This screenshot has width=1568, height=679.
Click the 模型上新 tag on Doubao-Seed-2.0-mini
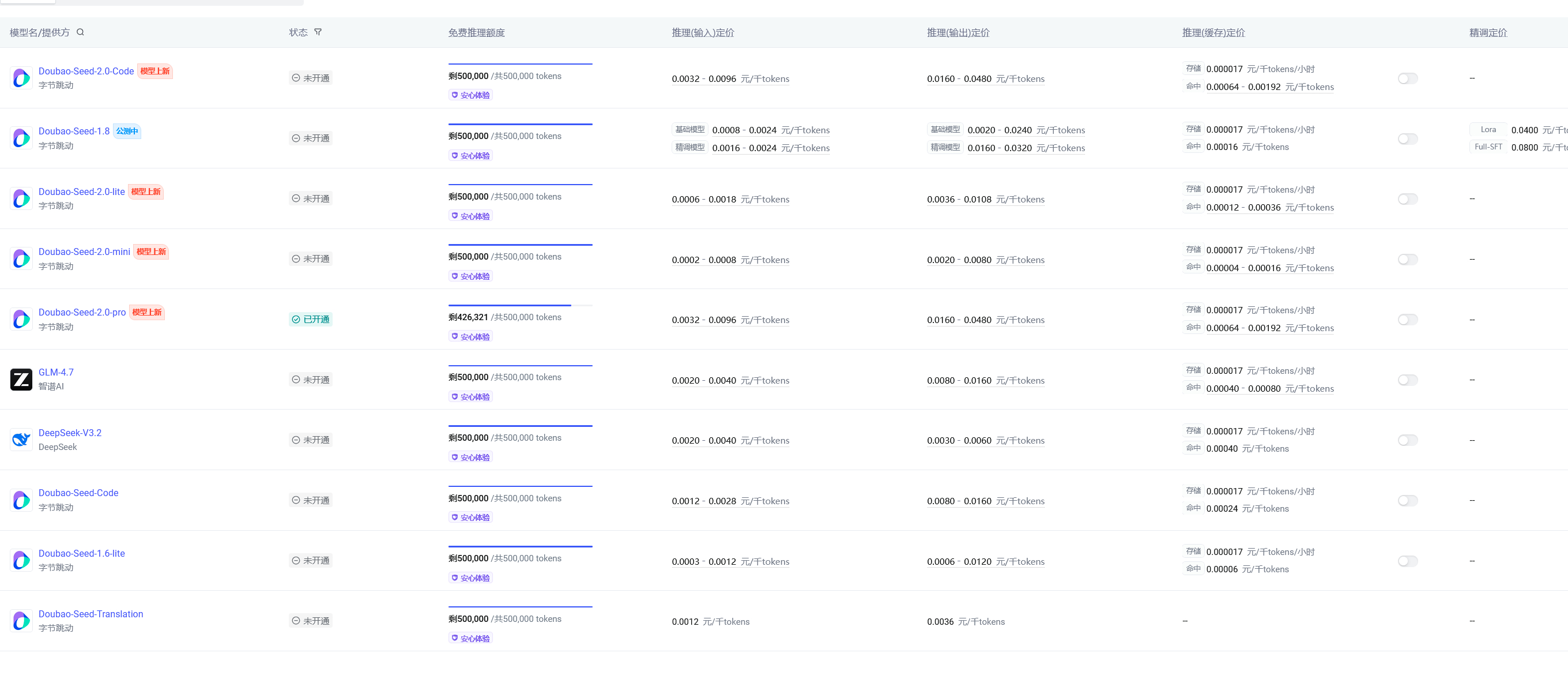[x=151, y=252]
